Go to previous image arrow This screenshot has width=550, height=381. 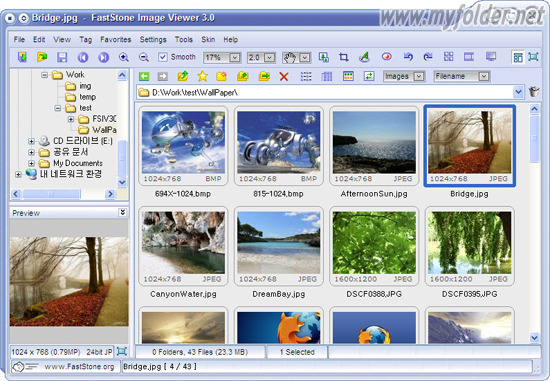pos(83,57)
